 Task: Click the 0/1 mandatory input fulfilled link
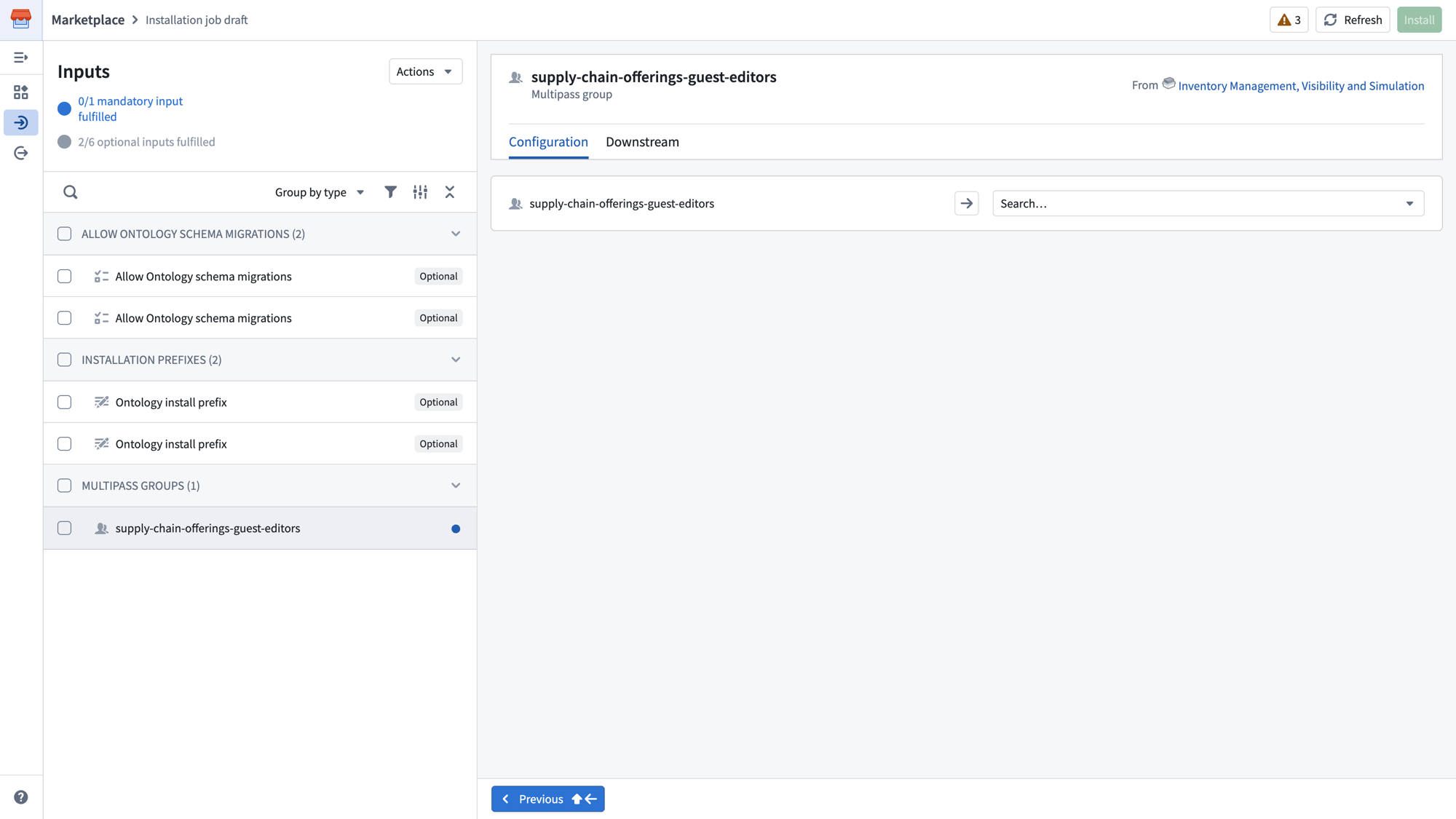[x=130, y=108]
